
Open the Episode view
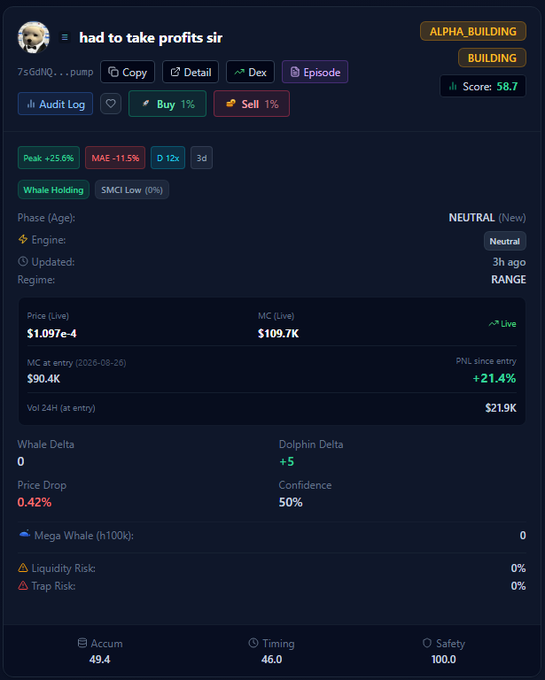pos(315,72)
